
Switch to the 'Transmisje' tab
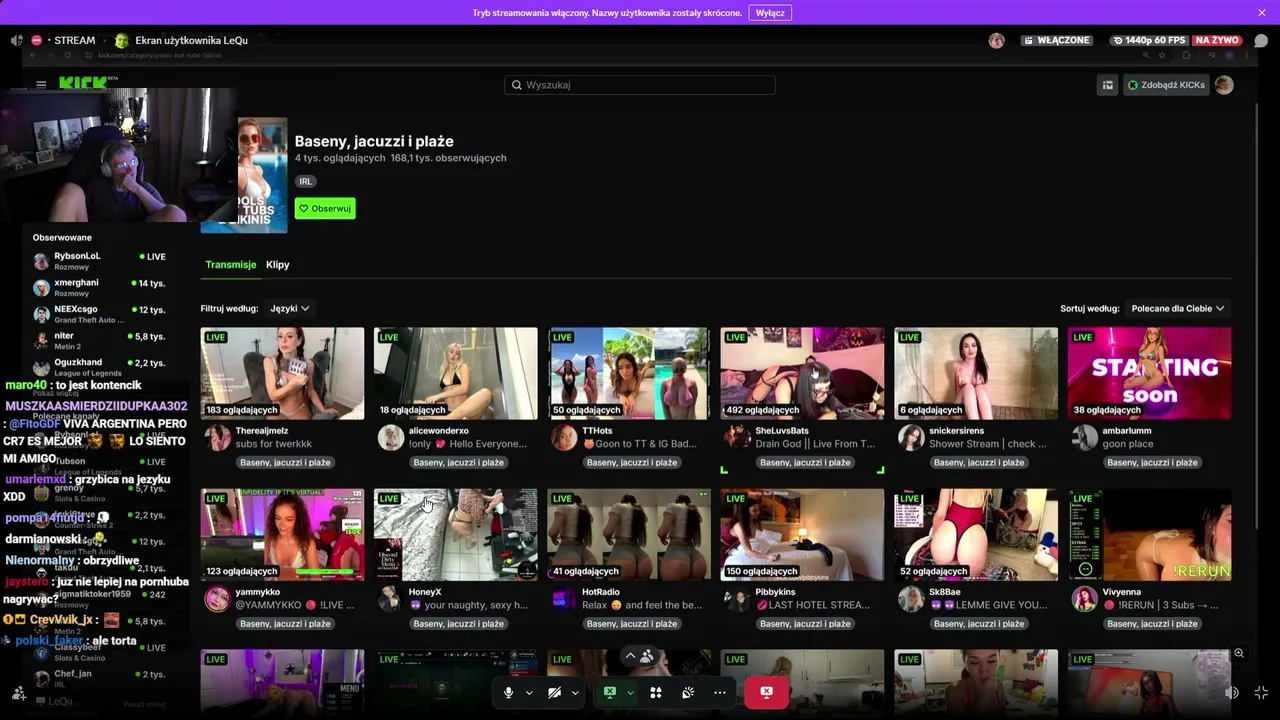(231, 265)
